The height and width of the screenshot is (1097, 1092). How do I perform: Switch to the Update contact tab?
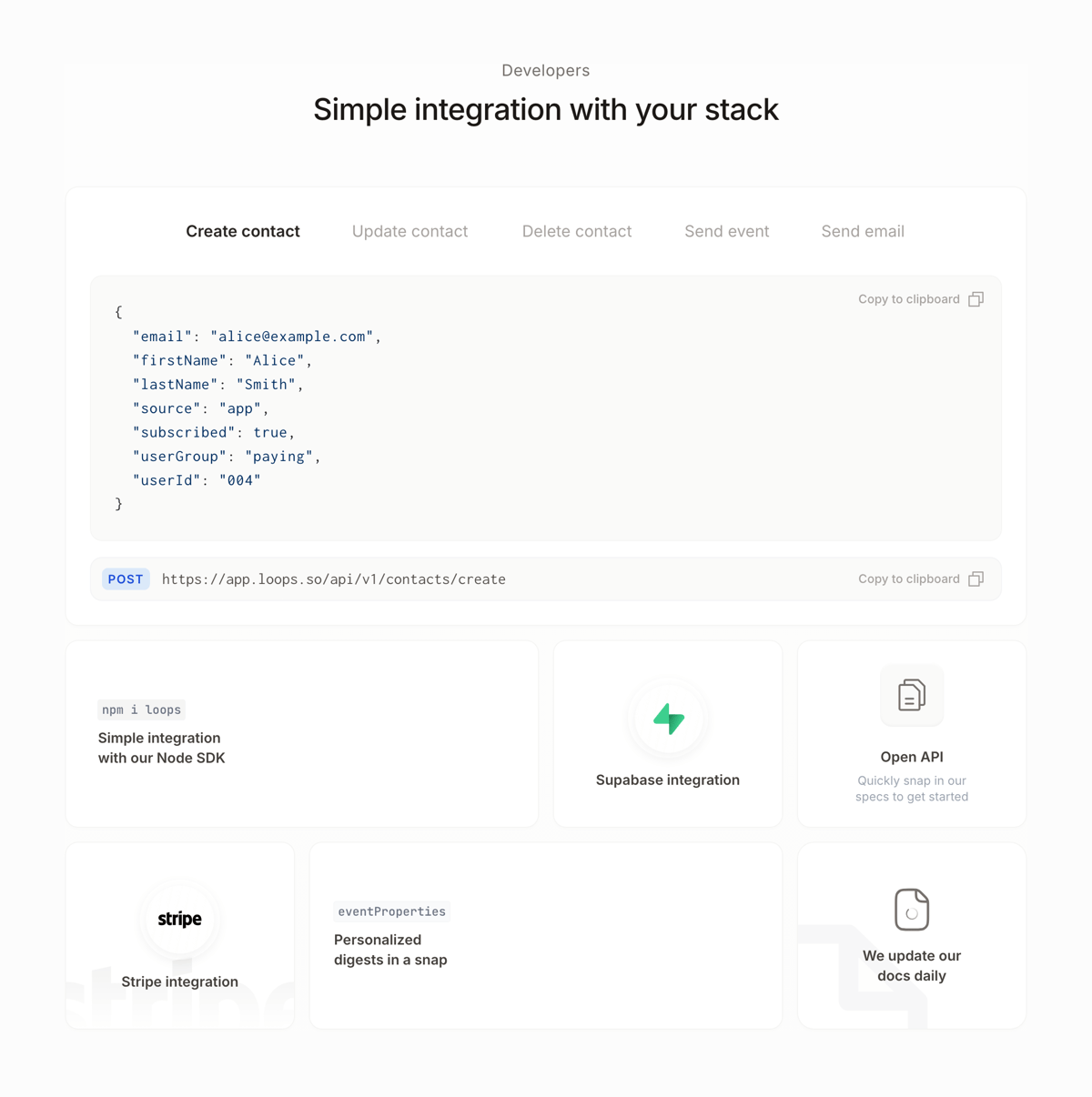409,231
